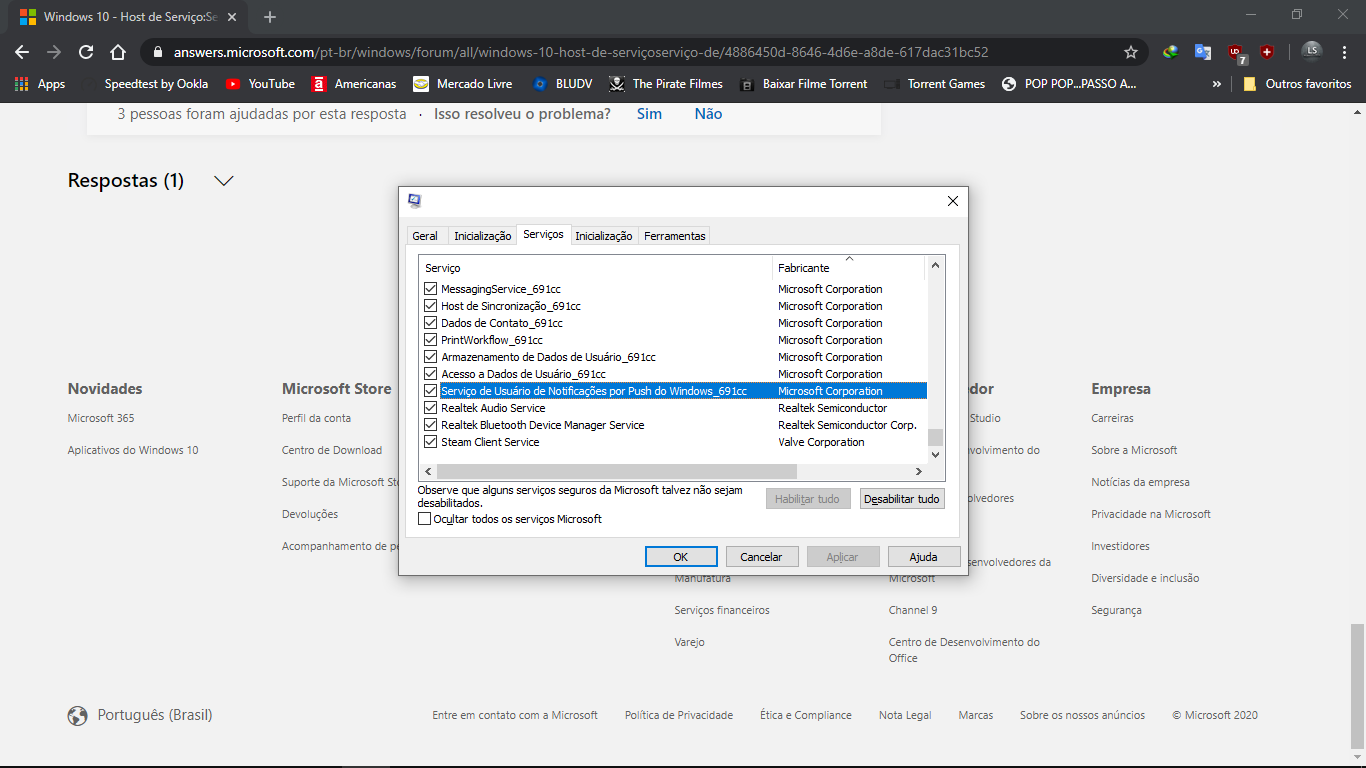View site info via the lock icon

[158, 52]
